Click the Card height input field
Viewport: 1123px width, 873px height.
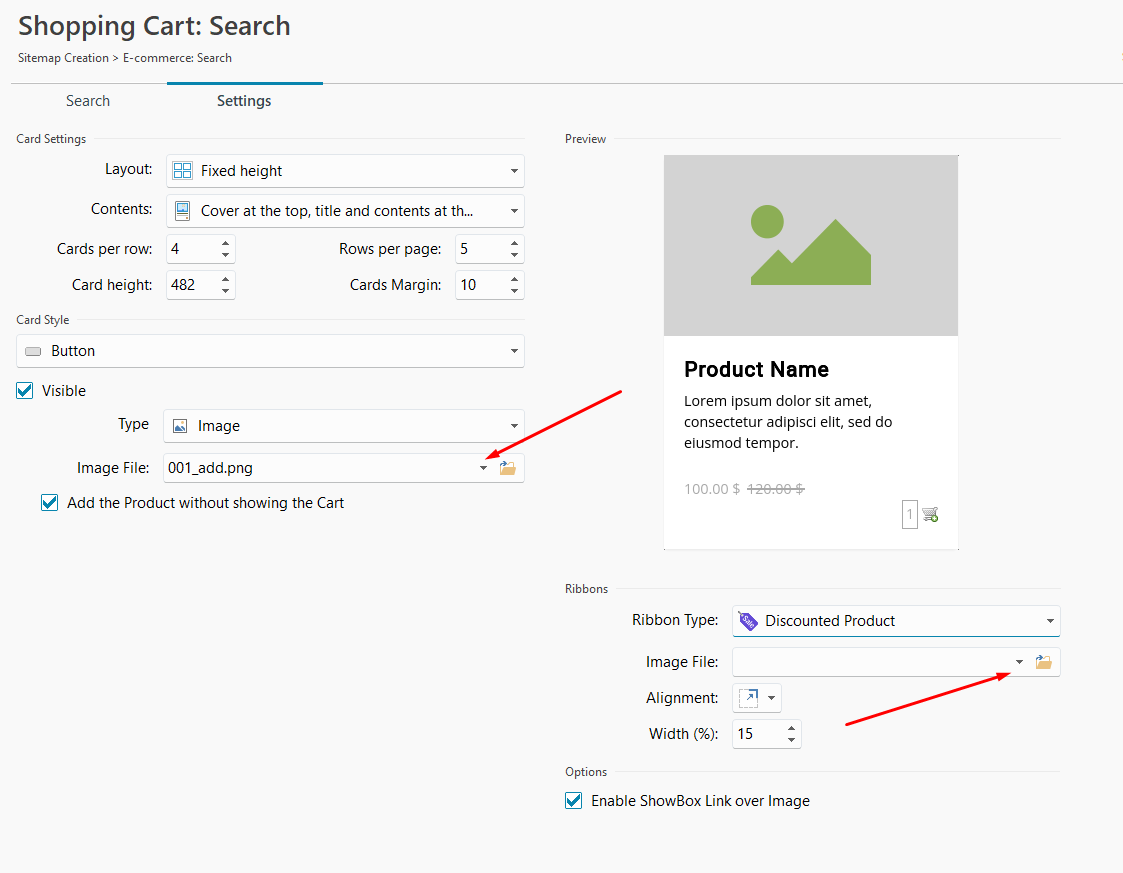click(190, 285)
